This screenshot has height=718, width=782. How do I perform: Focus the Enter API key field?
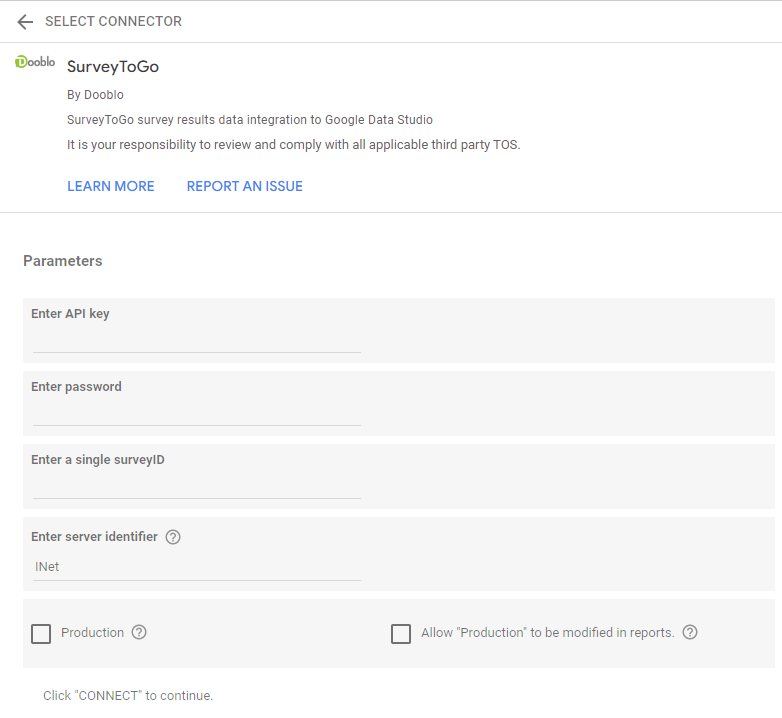196,342
